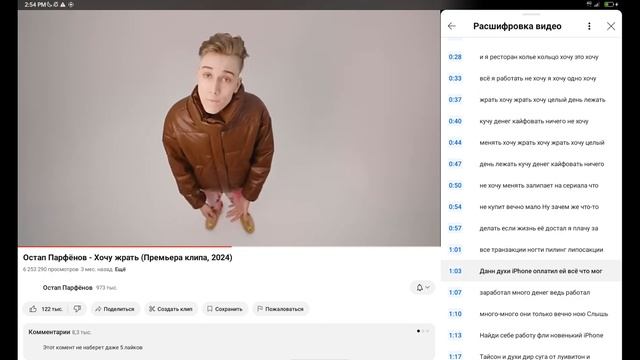640x360 pixels.
Task: Expand description with Ещё link
Action: pyautogui.click(x=120, y=269)
